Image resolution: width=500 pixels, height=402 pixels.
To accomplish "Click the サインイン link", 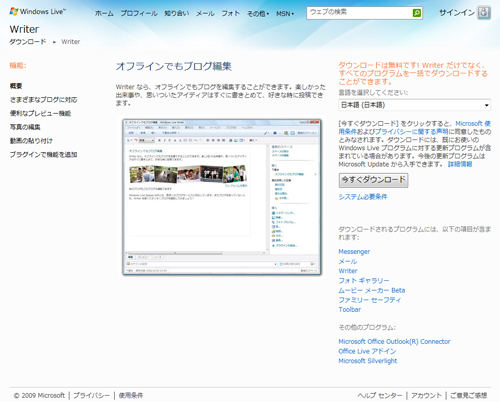I will [457, 13].
